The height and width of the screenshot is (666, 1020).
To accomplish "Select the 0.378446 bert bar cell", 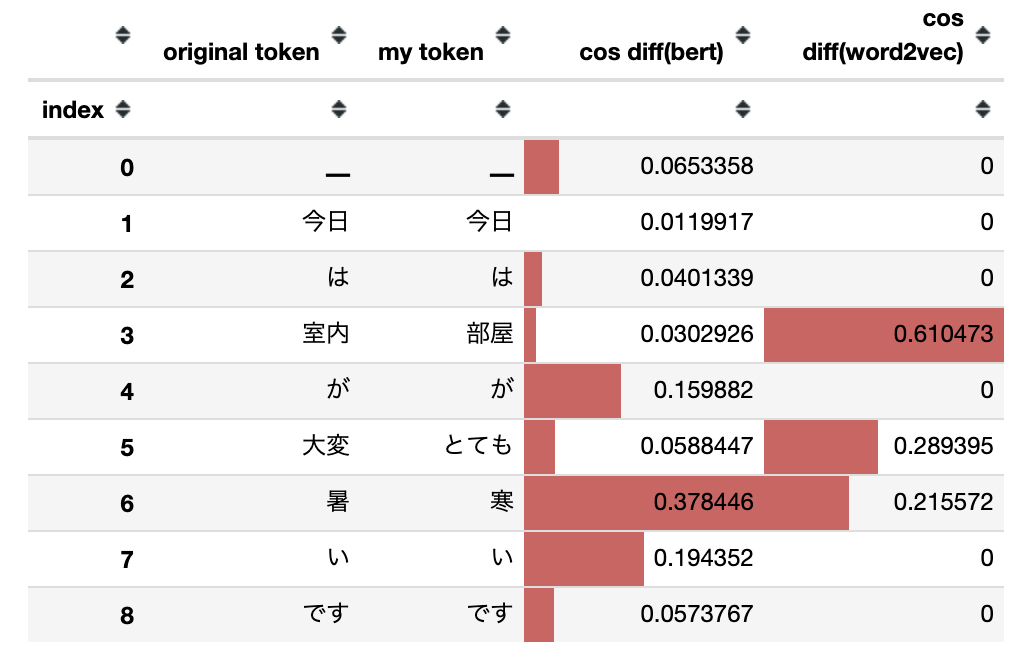I will click(644, 502).
